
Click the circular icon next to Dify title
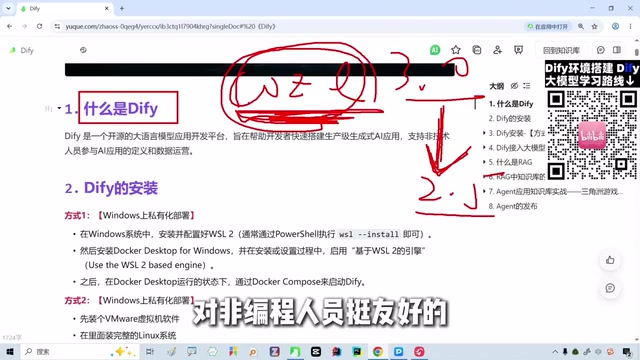83,50
